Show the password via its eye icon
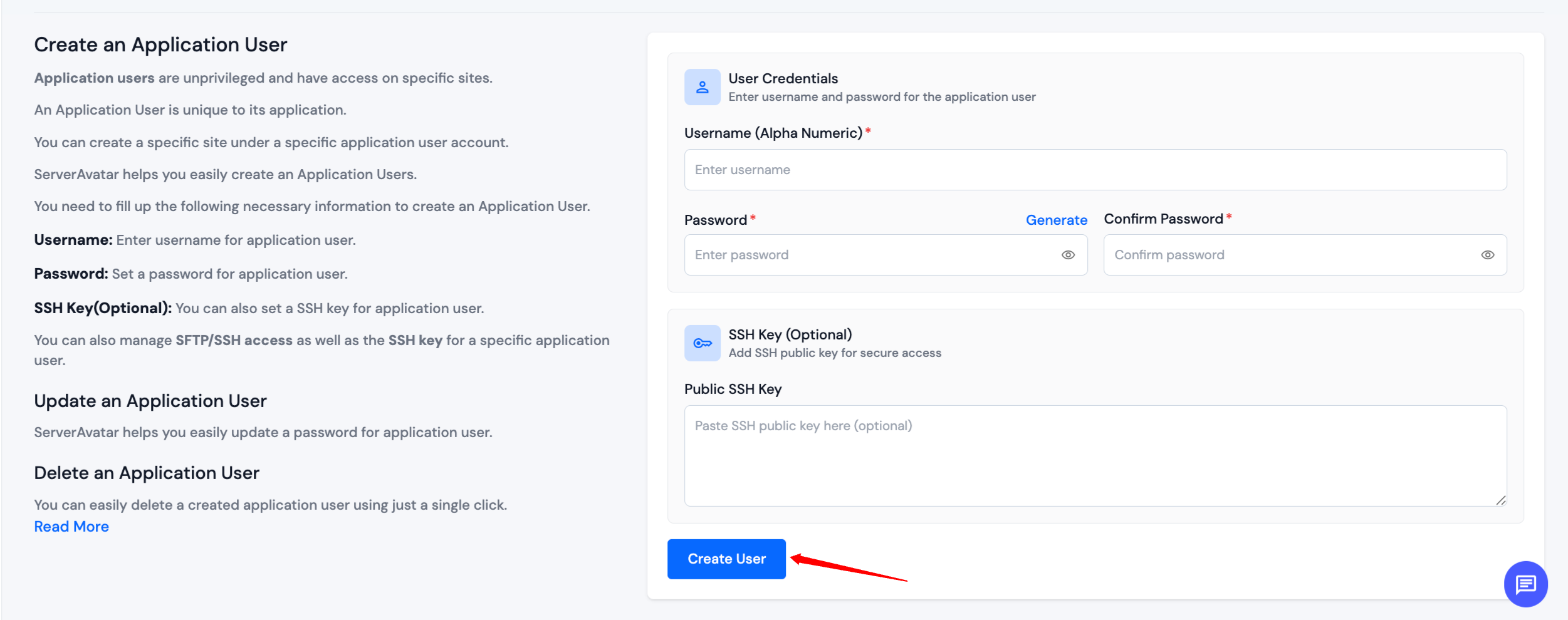The image size is (1568, 620). (x=1068, y=255)
